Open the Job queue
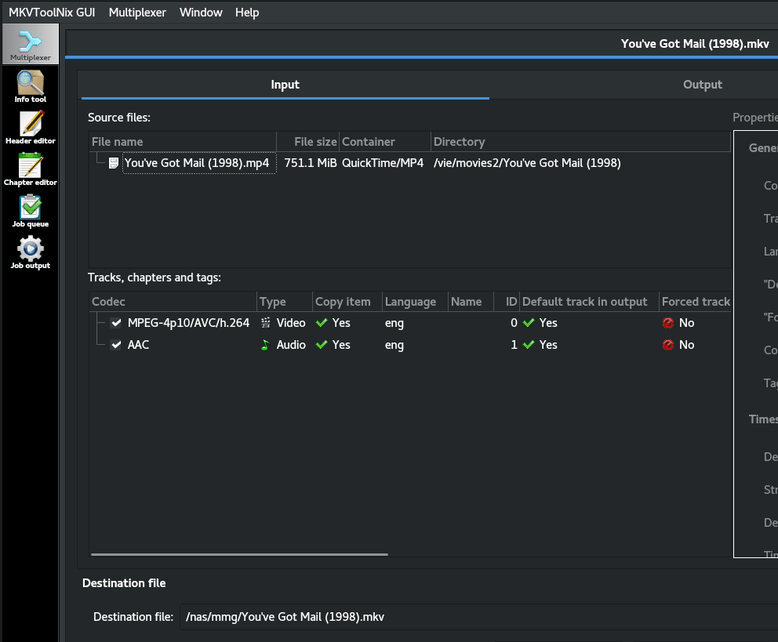This screenshot has width=778, height=642. click(x=30, y=210)
